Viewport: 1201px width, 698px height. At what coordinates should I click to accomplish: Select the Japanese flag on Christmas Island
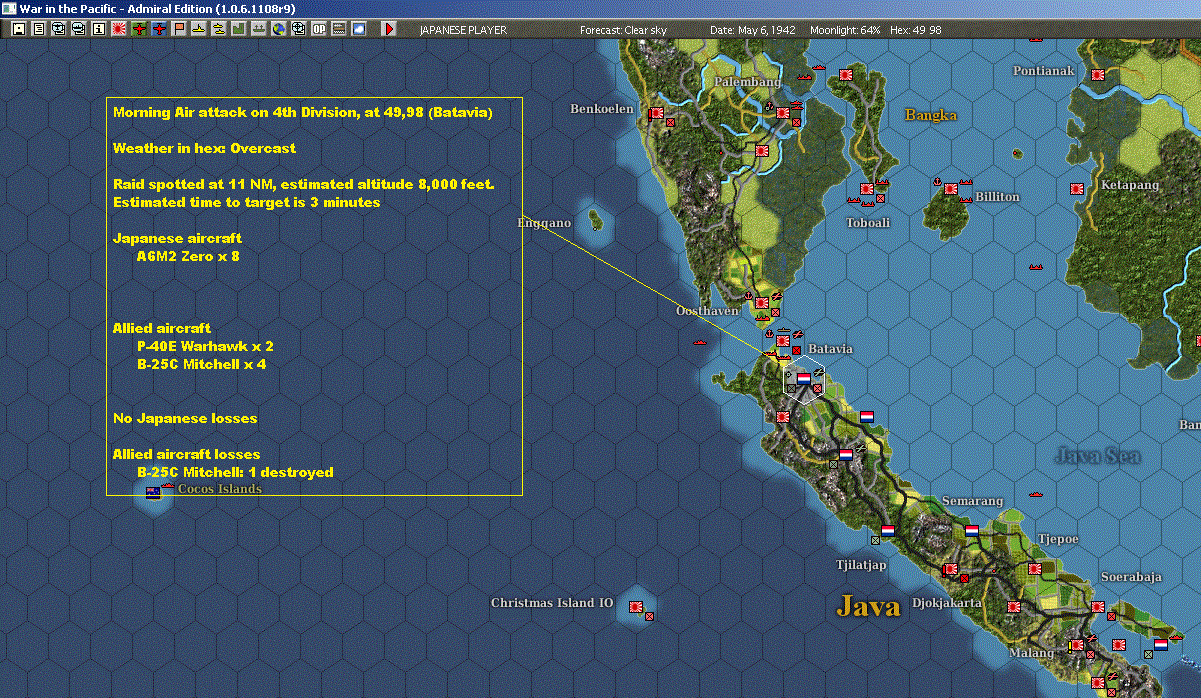(x=635, y=605)
